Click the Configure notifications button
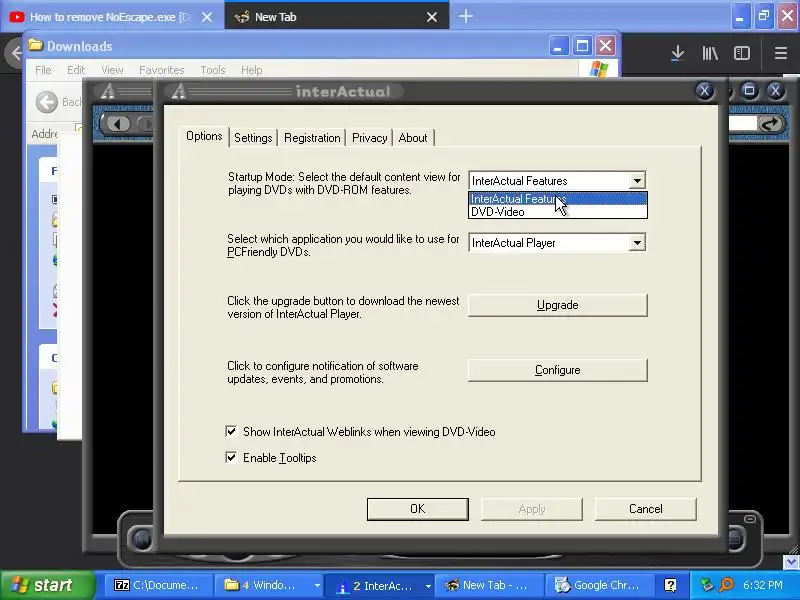800x600 pixels. [558, 370]
